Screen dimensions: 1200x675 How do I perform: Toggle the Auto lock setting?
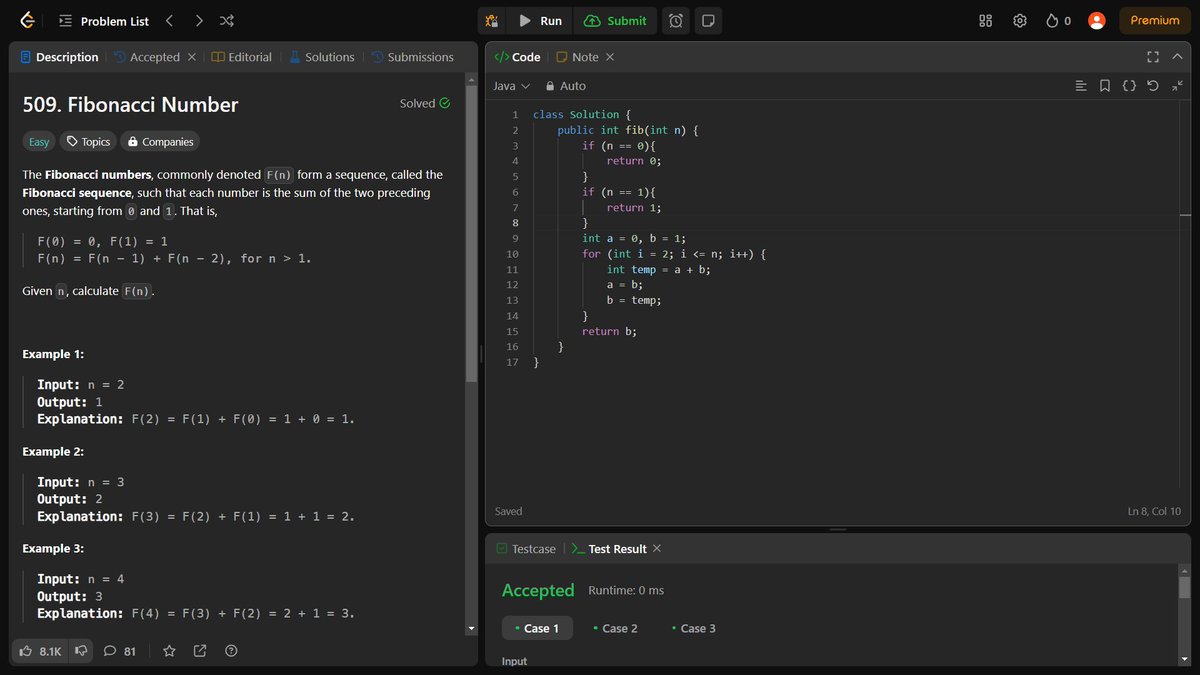(x=566, y=86)
